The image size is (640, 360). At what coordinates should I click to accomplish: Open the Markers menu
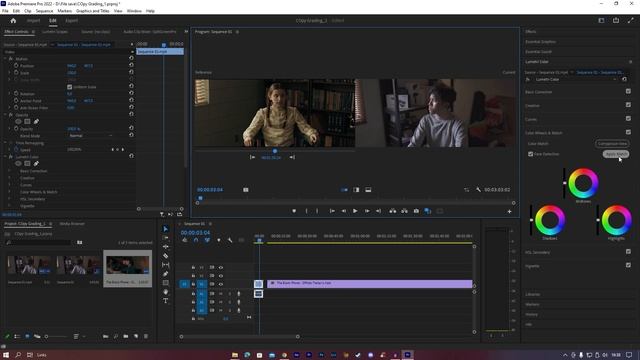64,11
